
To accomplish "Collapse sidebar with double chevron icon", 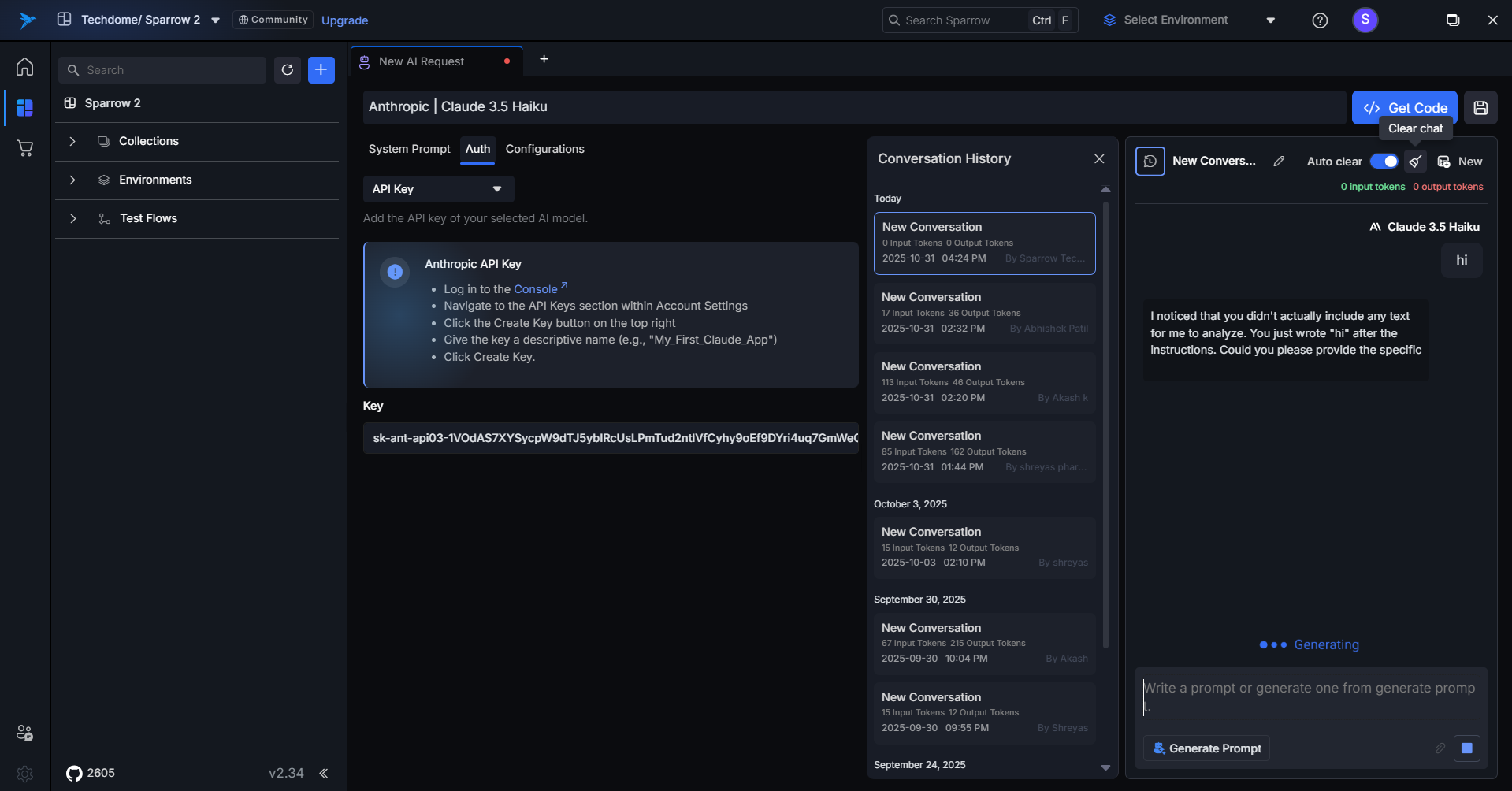I will coord(324,773).
